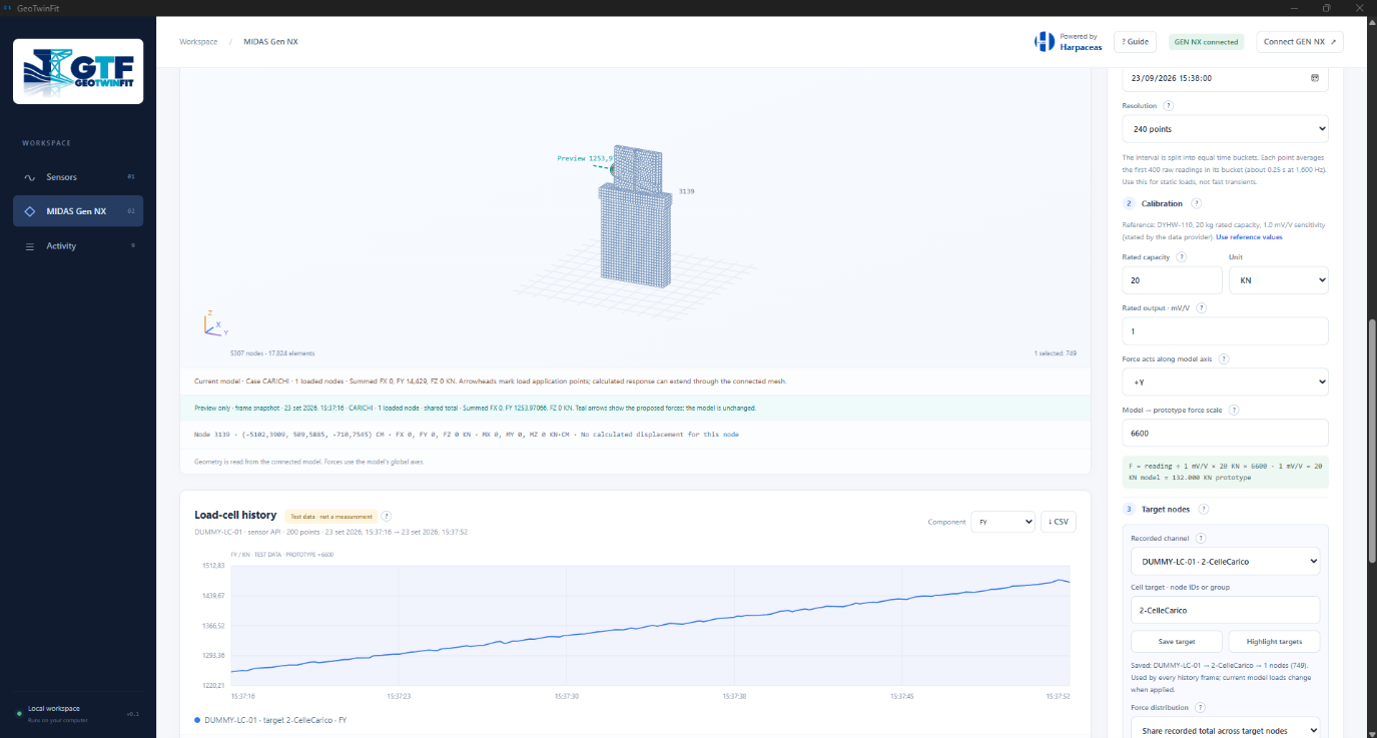Open the Sensors workspace page
The image size is (1377, 738).
coord(78,177)
